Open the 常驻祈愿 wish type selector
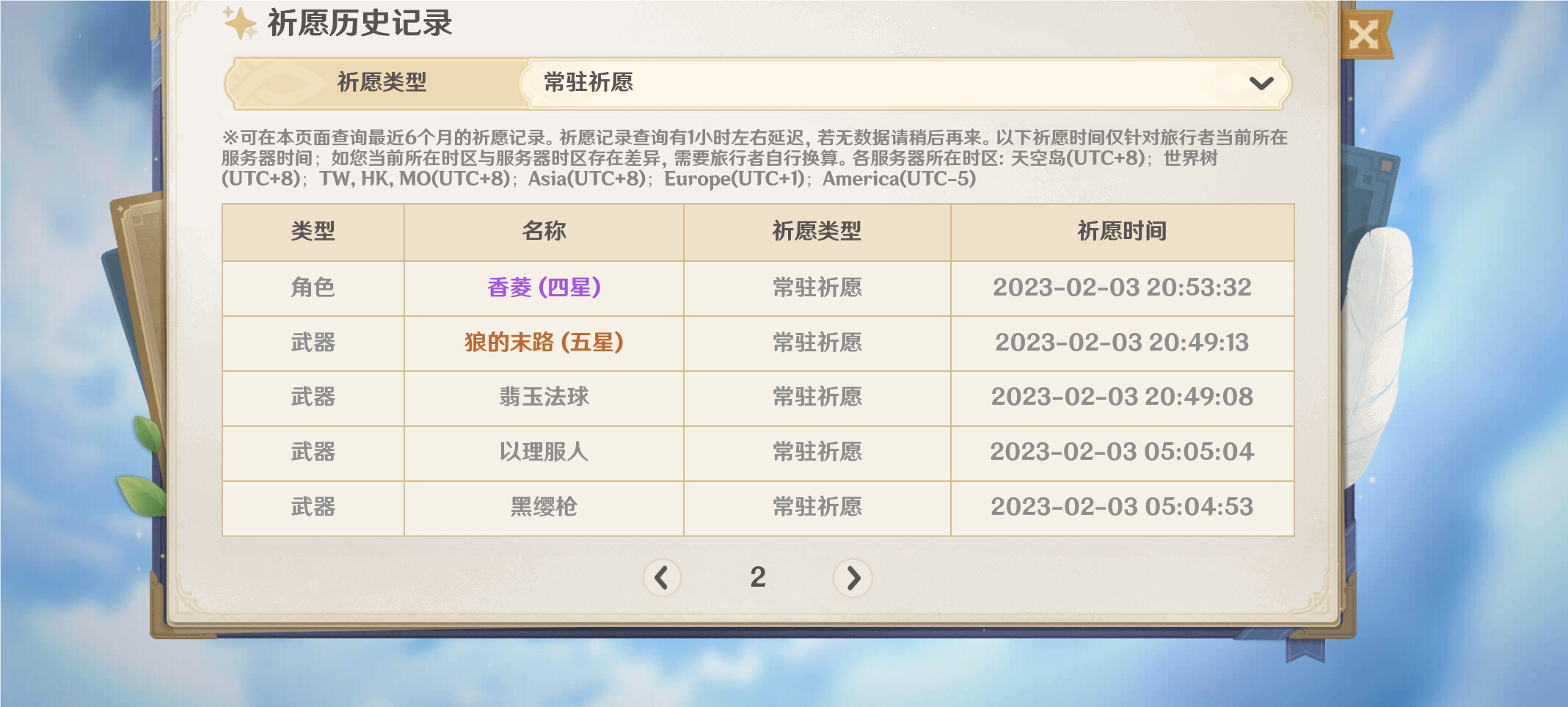The width and height of the screenshot is (1568, 707). (x=905, y=83)
